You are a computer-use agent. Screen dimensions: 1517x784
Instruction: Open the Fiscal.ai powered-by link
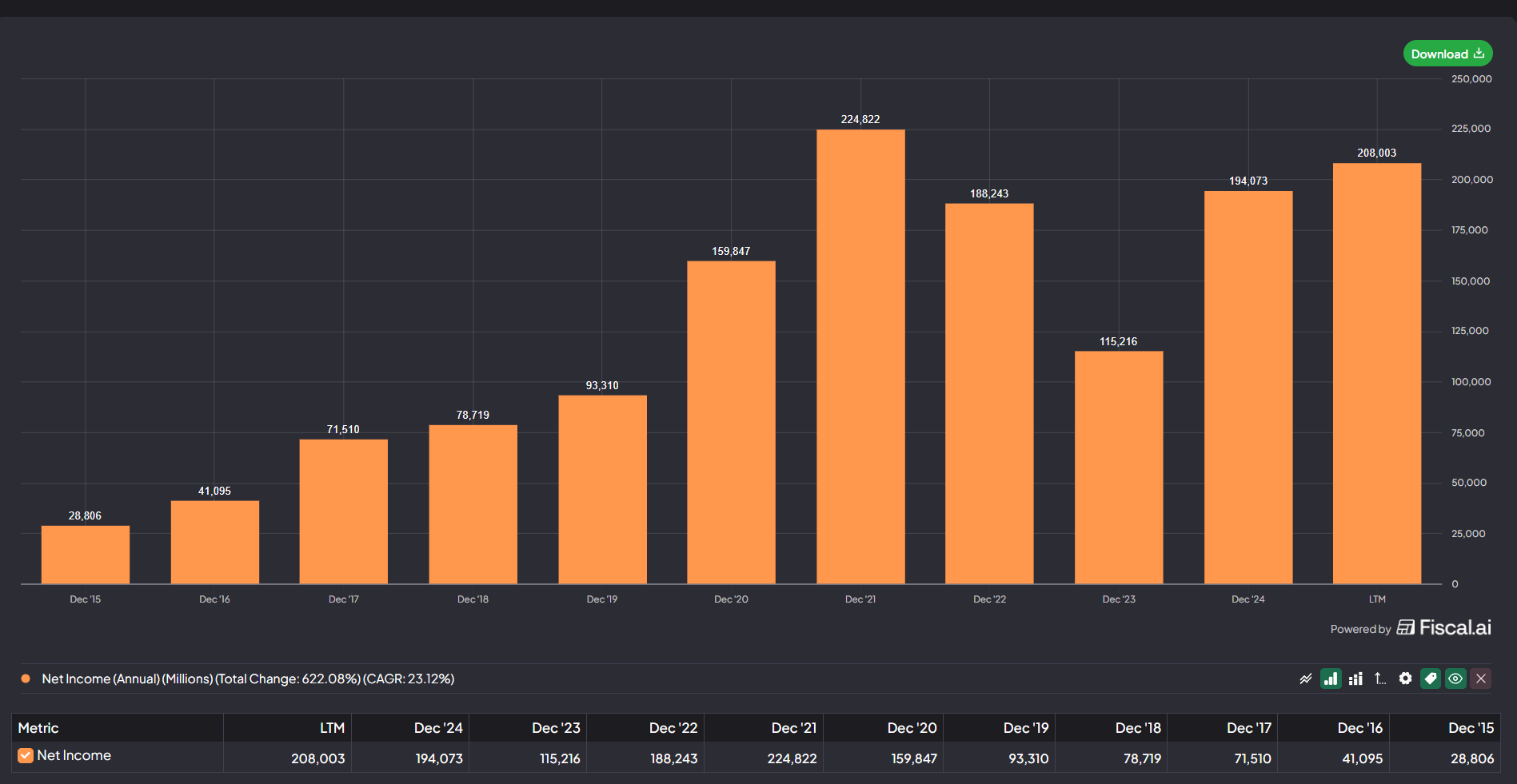tap(1444, 628)
